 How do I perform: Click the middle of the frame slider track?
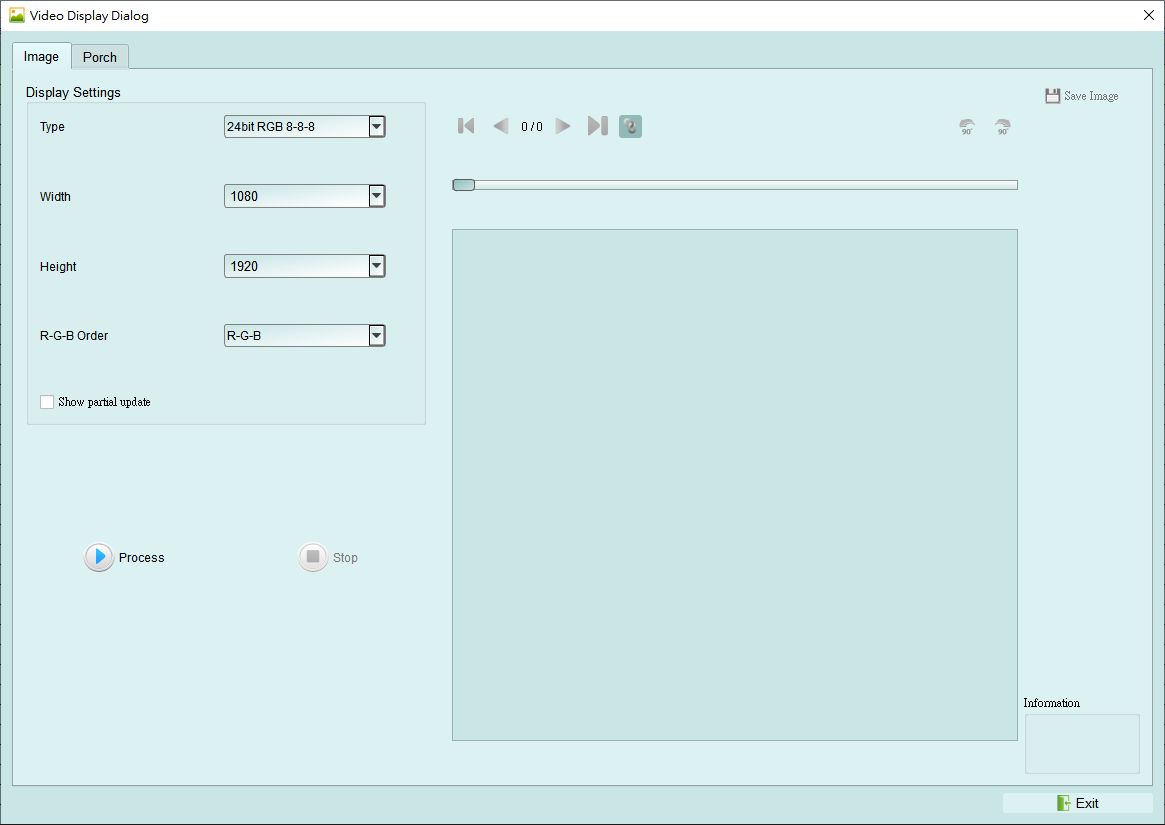click(x=735, y=185)
